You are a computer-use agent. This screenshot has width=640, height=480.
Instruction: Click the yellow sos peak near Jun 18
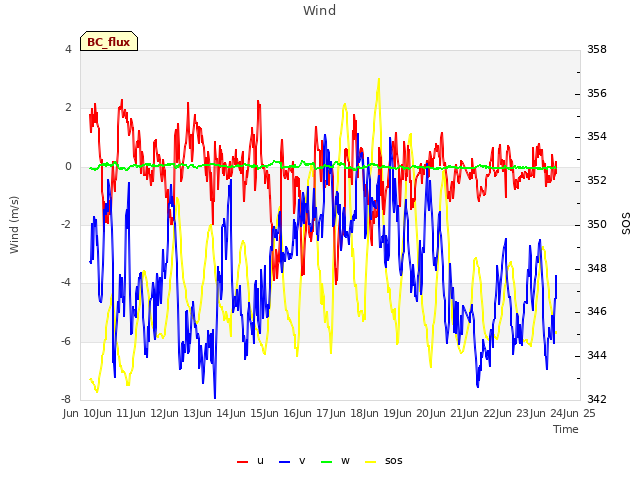click(x=379, y=79)
